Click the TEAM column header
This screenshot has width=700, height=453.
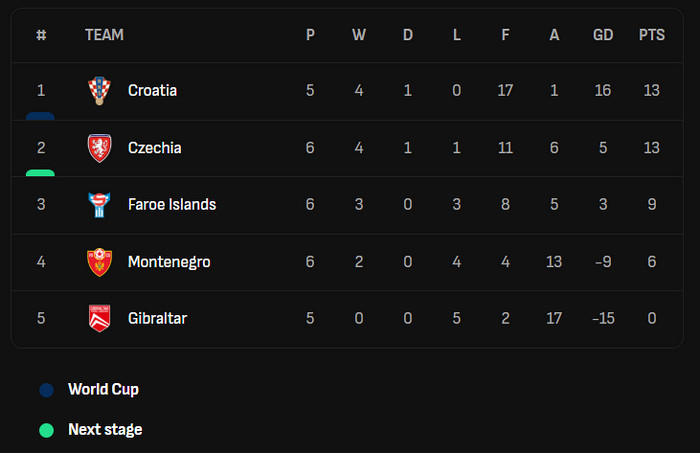point(104,35)
